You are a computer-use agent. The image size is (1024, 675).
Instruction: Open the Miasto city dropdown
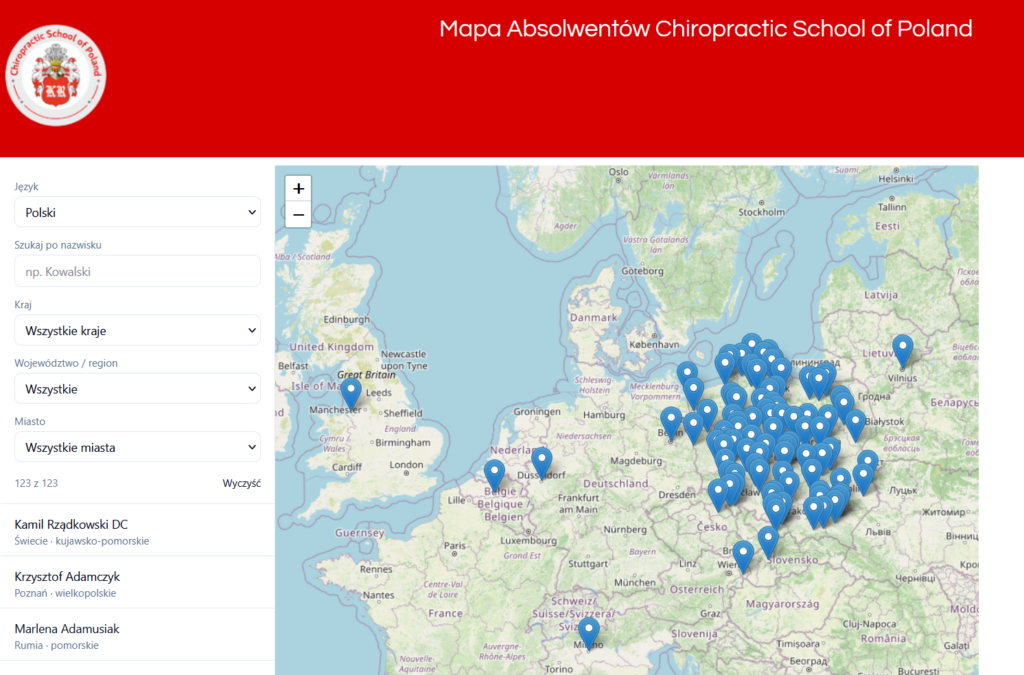coord(137,447)
